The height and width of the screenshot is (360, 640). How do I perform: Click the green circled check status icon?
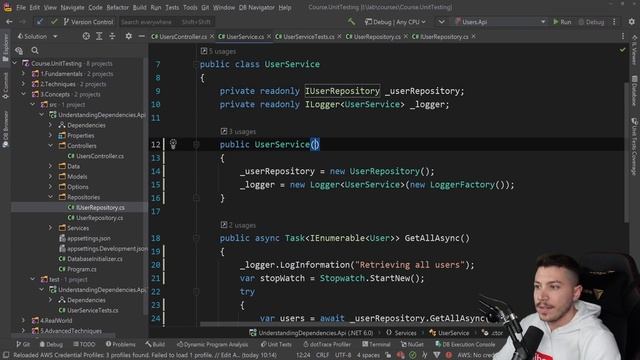click(x=412, y=355)
